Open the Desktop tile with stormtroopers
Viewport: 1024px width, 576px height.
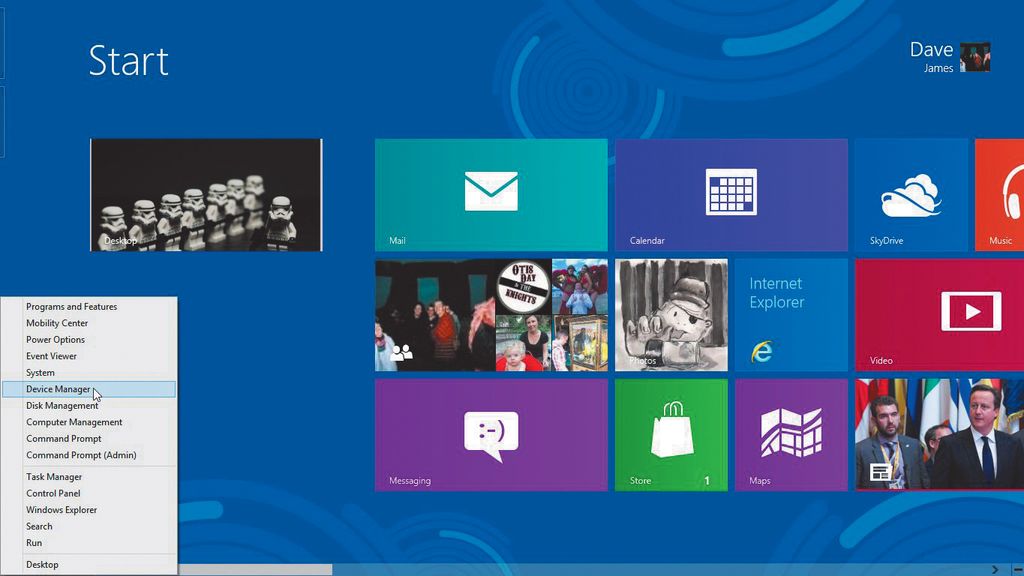(205, 195)
